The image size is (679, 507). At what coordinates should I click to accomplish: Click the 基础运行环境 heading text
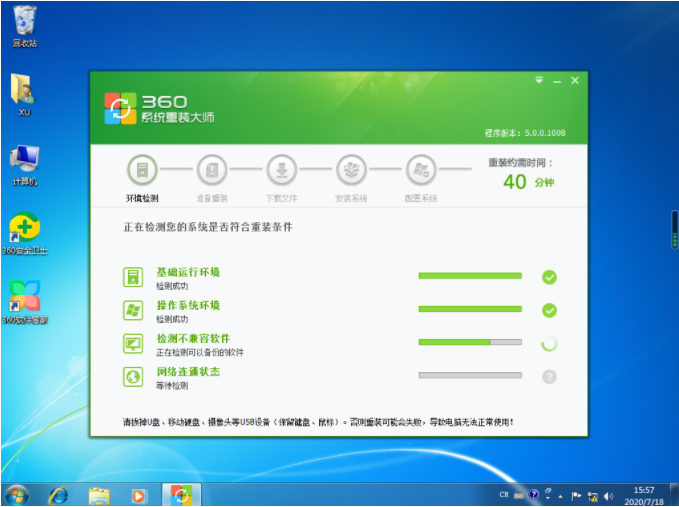(188, 272)
